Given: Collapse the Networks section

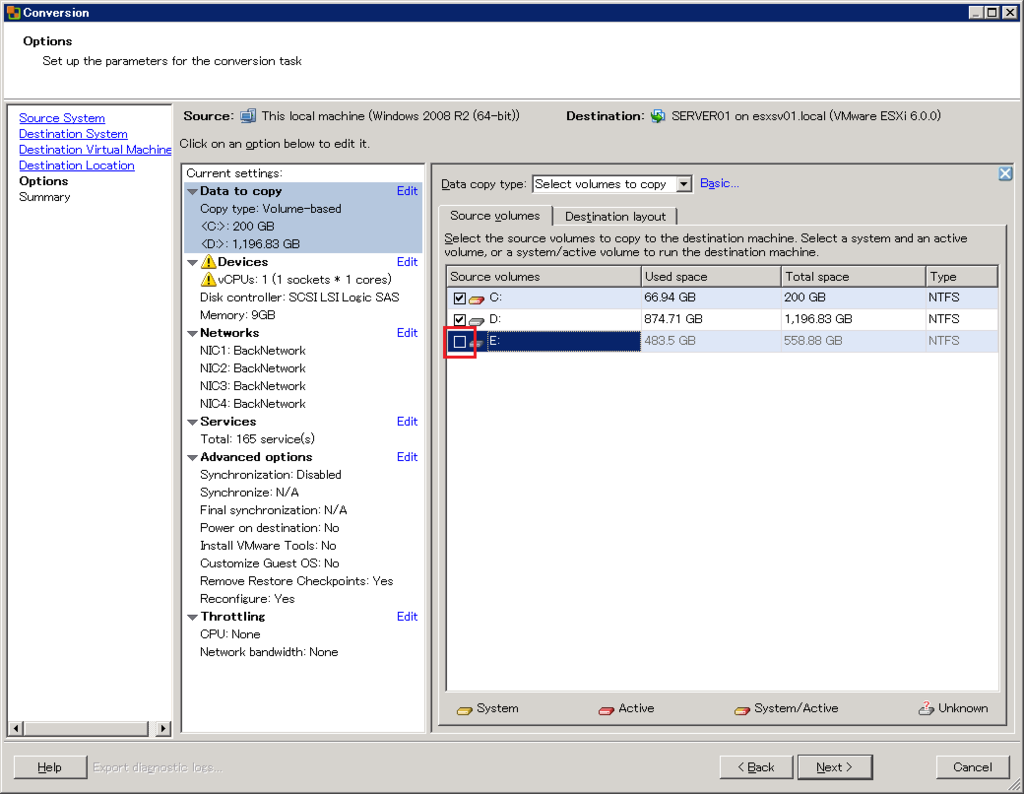Looking at the screenshot, I should click(193, 334).
